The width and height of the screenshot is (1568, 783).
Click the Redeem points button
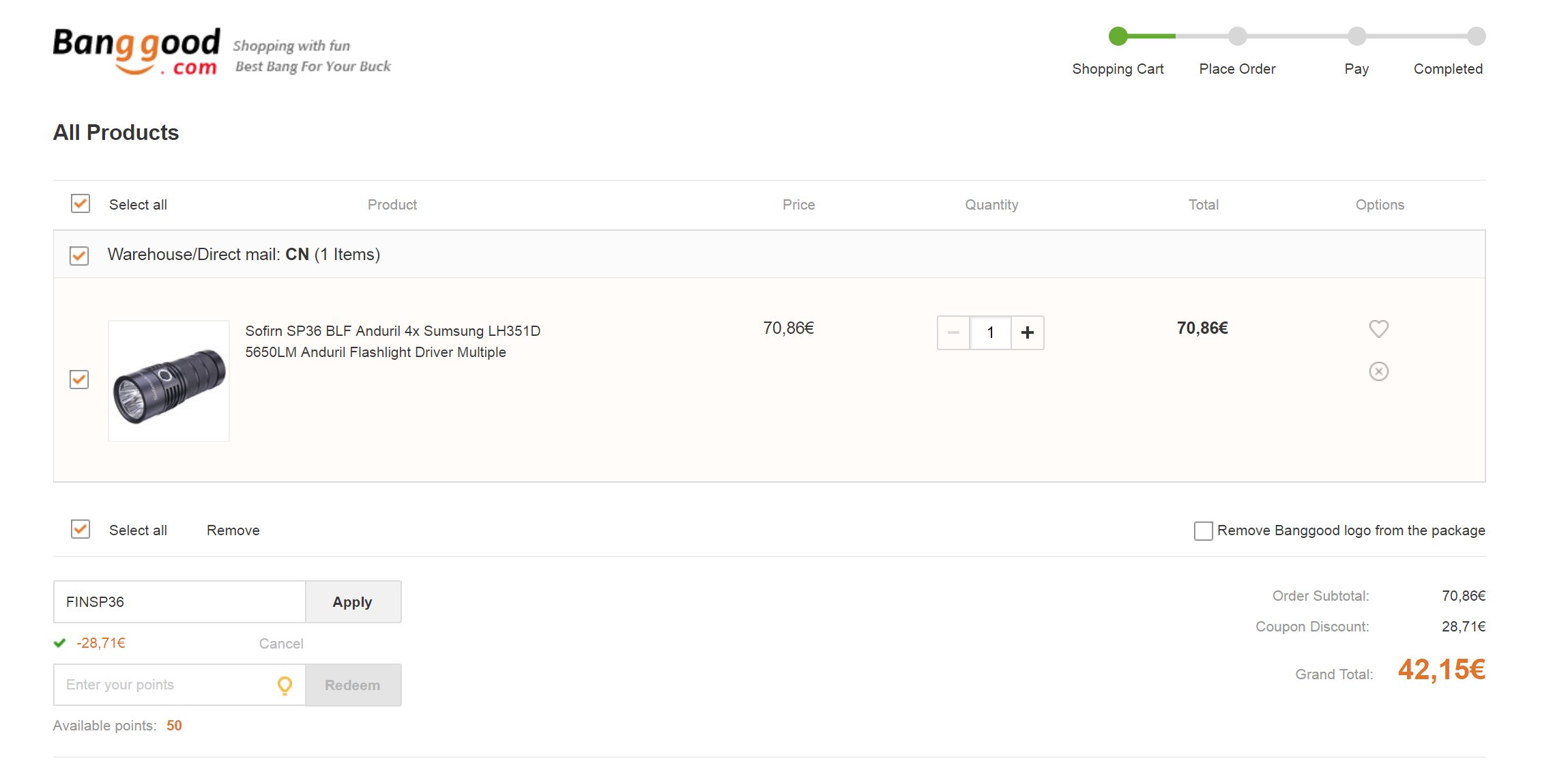click(353, 685)
